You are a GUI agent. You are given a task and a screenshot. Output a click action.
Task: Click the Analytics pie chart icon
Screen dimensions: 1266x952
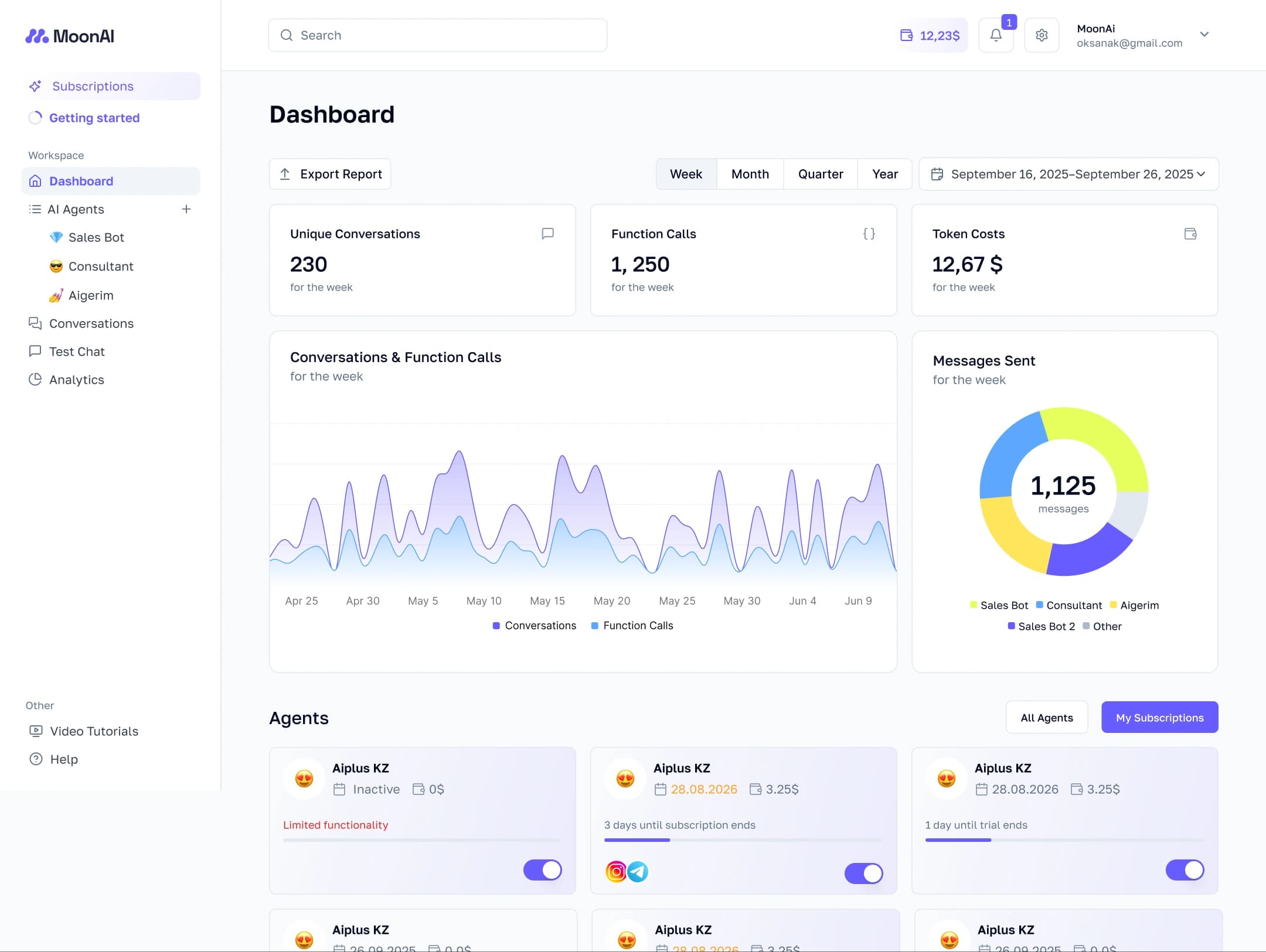coord(35,380)
